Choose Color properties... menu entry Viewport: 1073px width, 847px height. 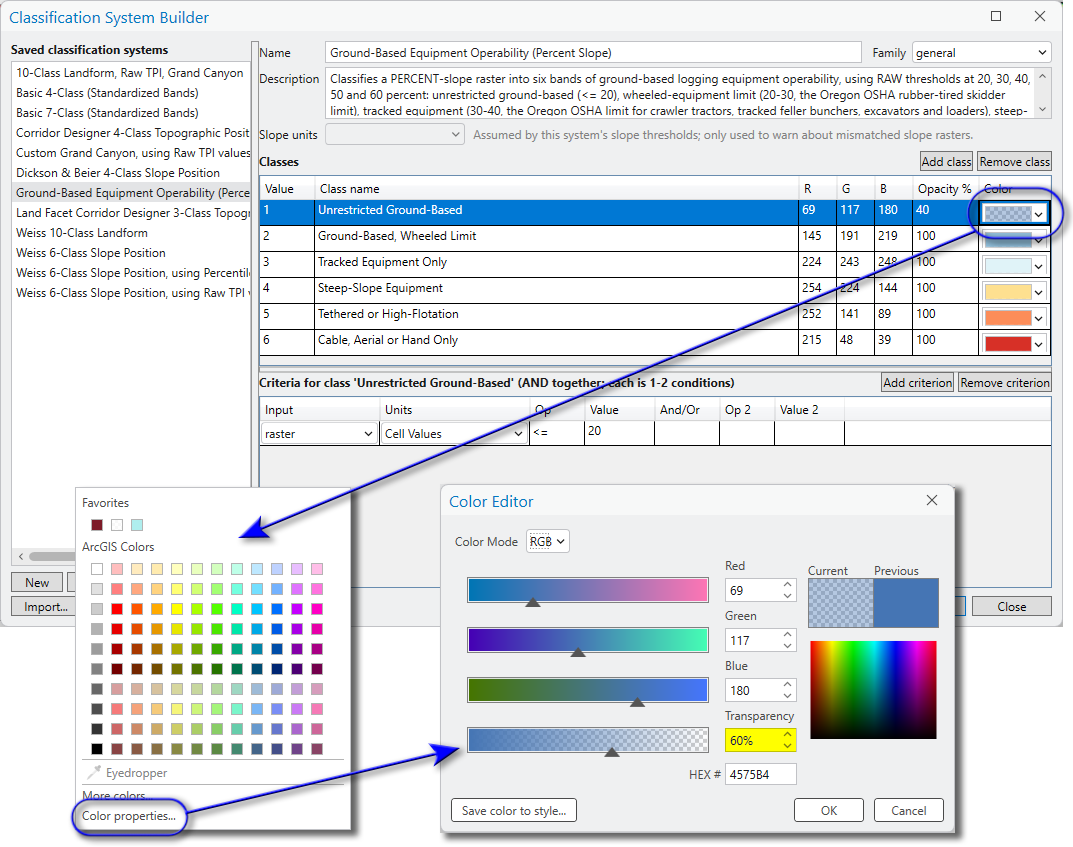[129, 816]
